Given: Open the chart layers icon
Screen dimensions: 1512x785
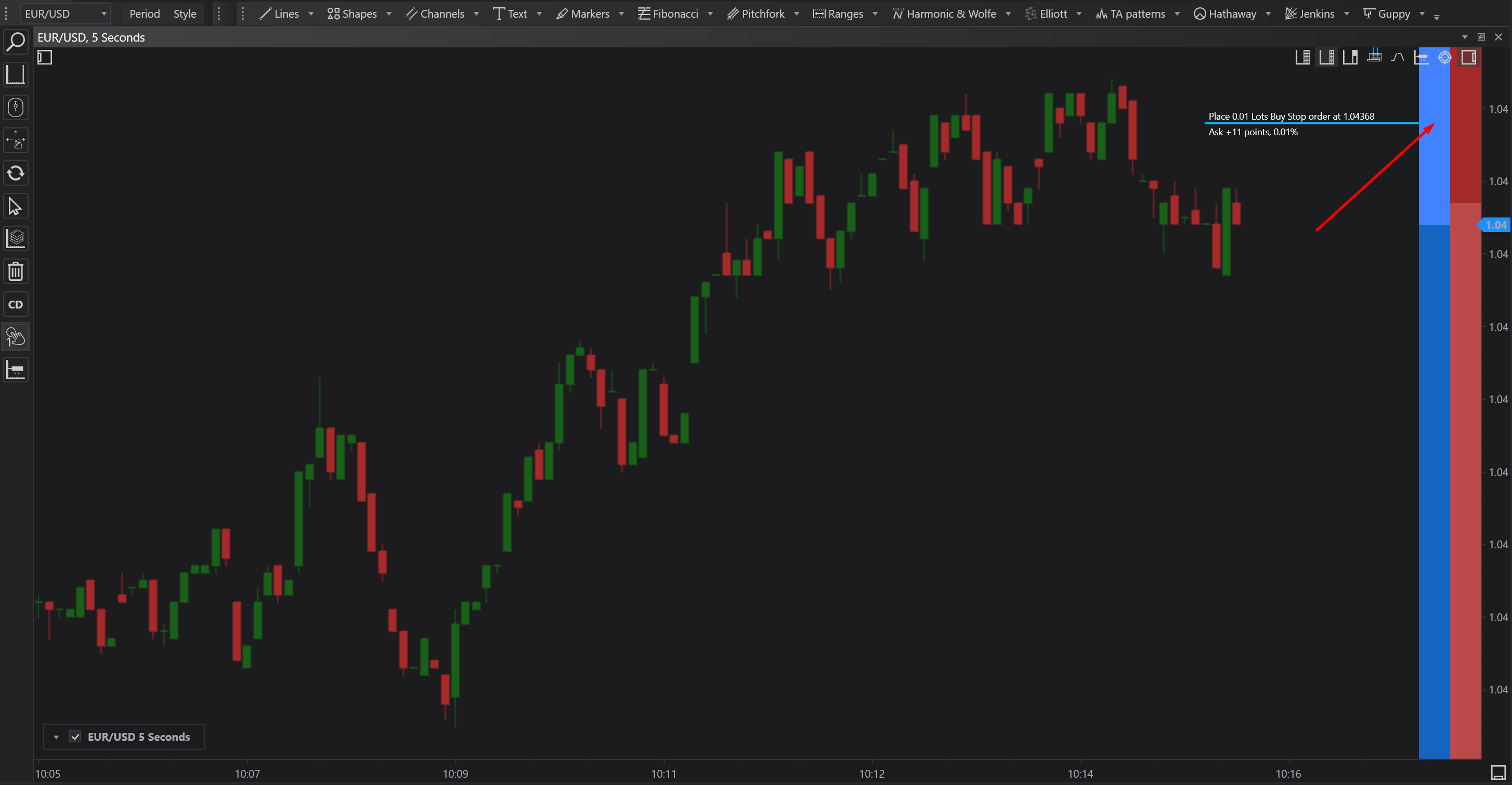Looking at the screenshot, I should point(16,239).
